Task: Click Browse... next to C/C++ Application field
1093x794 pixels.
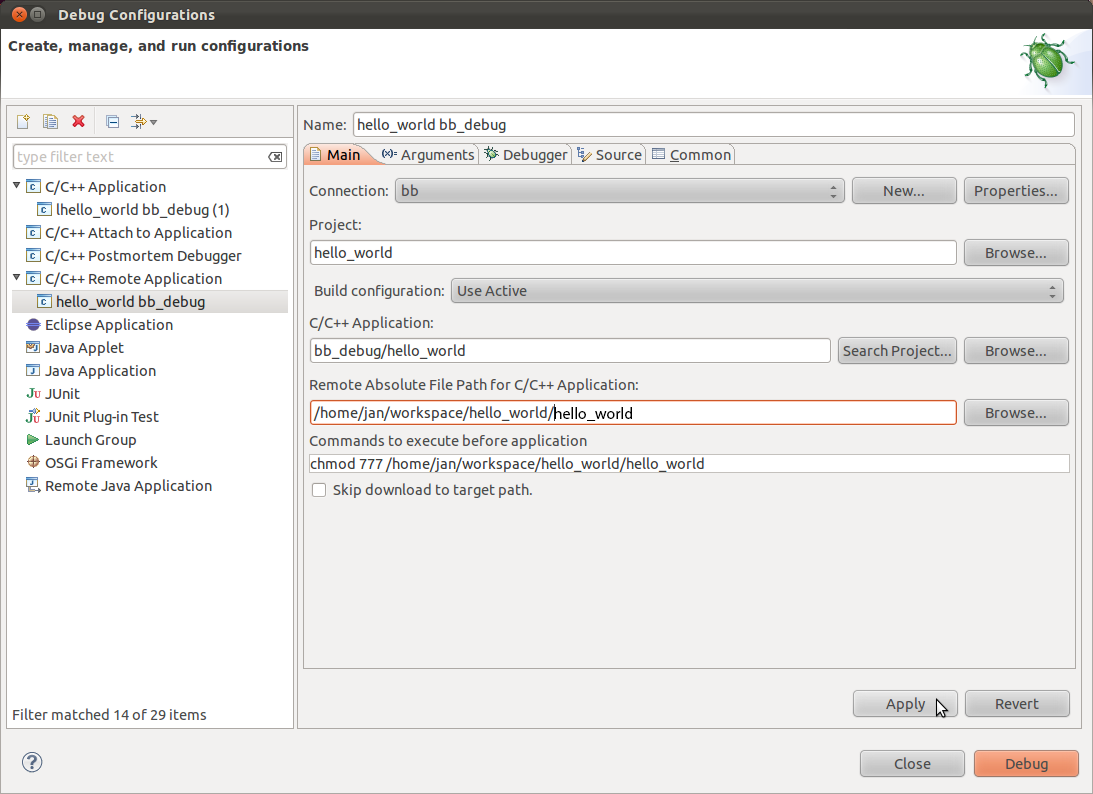Action: click(1016, 351)
